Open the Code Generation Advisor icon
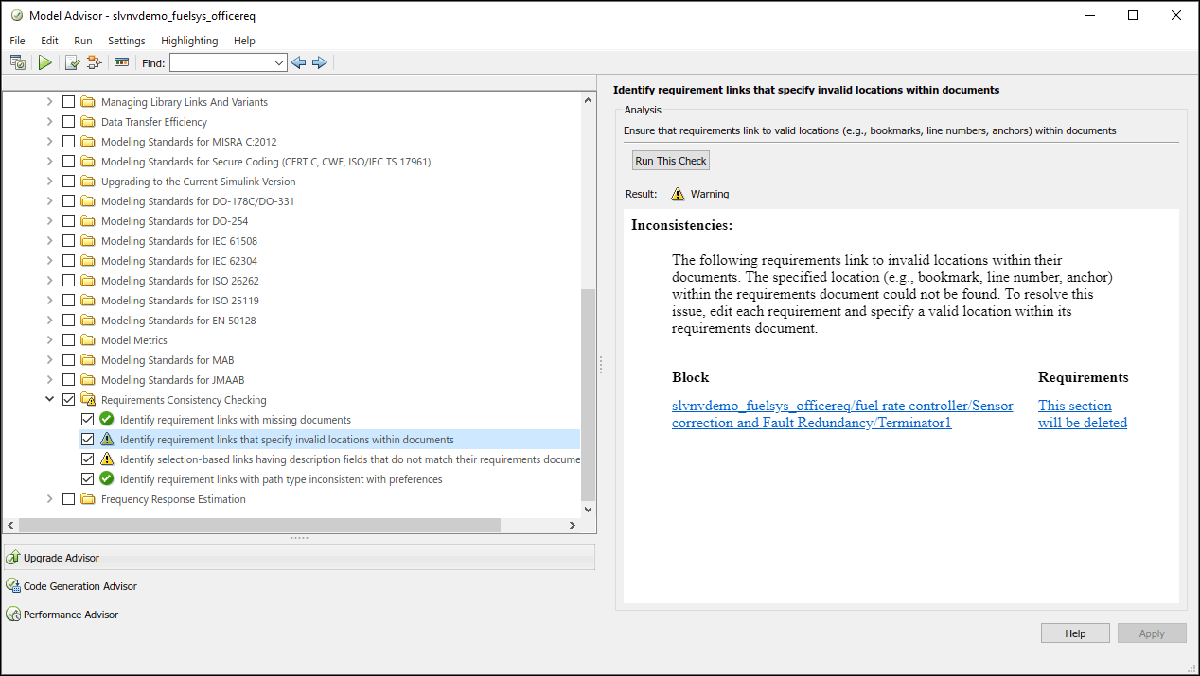Image resolution: width=1200 pixels, height=676 pixels. click(x=14, y=586)
